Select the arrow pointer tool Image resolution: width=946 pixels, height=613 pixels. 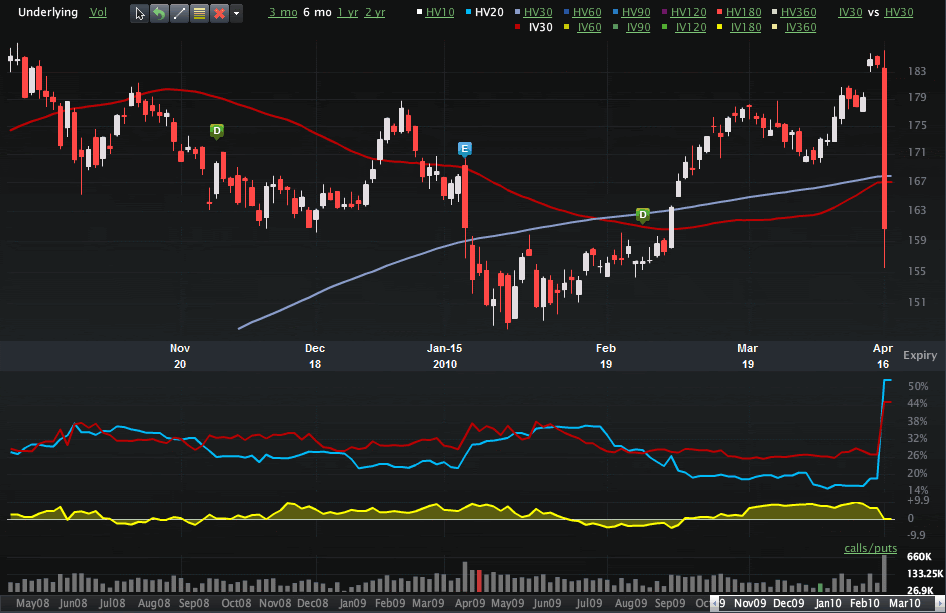point(139,13)
